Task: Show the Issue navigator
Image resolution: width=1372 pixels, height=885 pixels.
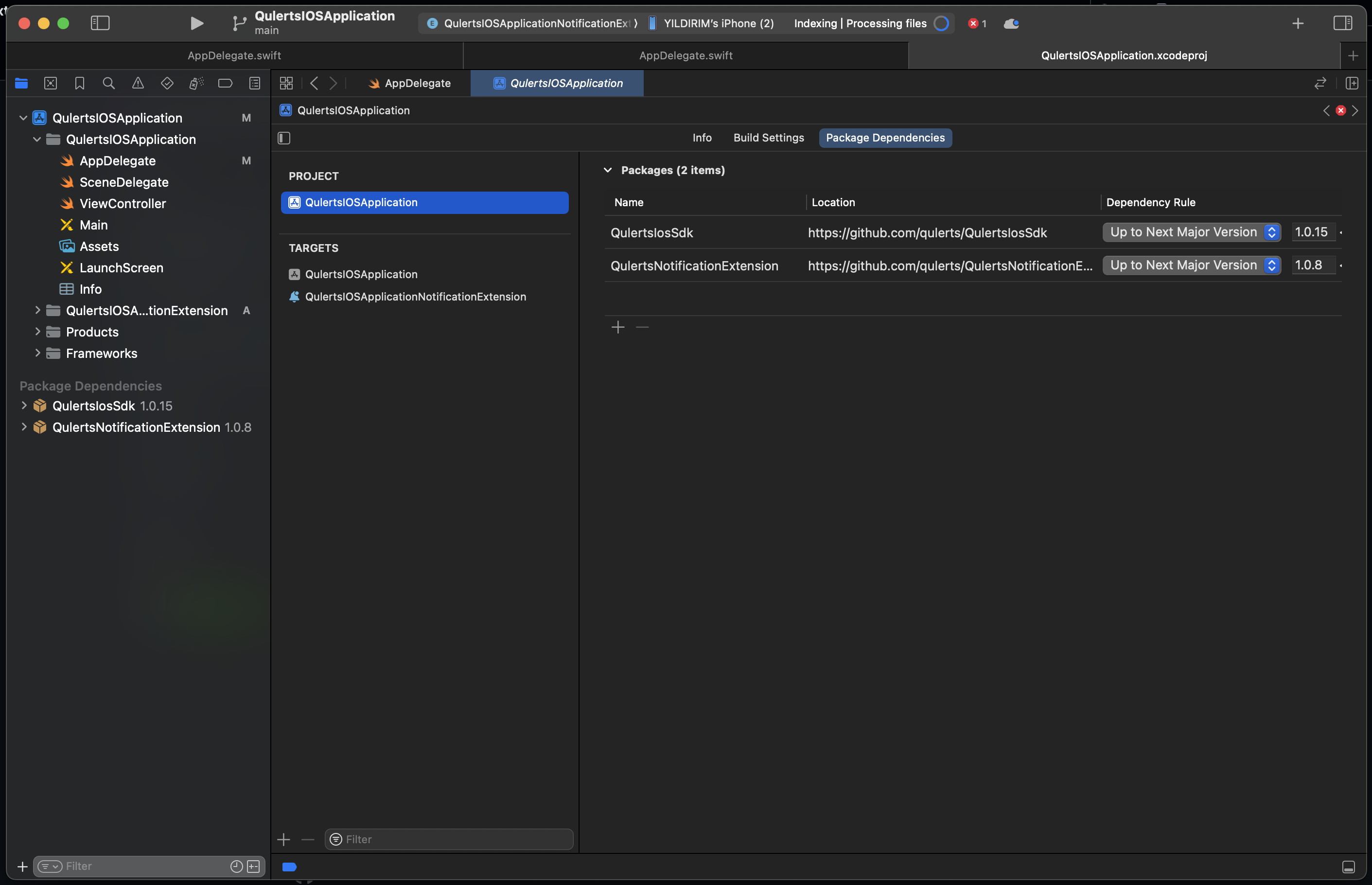Action: tap(138, 83)
